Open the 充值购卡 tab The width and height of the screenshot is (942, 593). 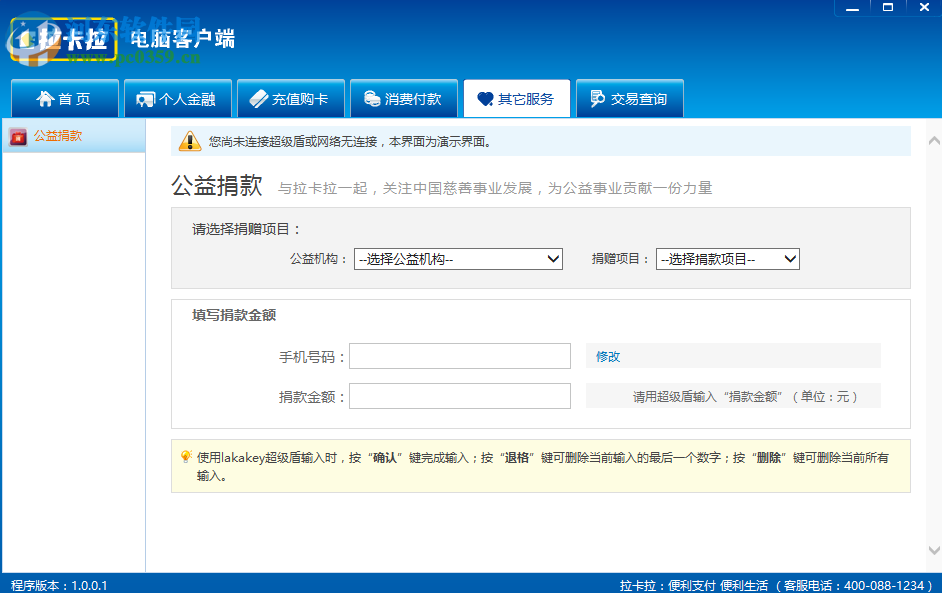[291, 99]
